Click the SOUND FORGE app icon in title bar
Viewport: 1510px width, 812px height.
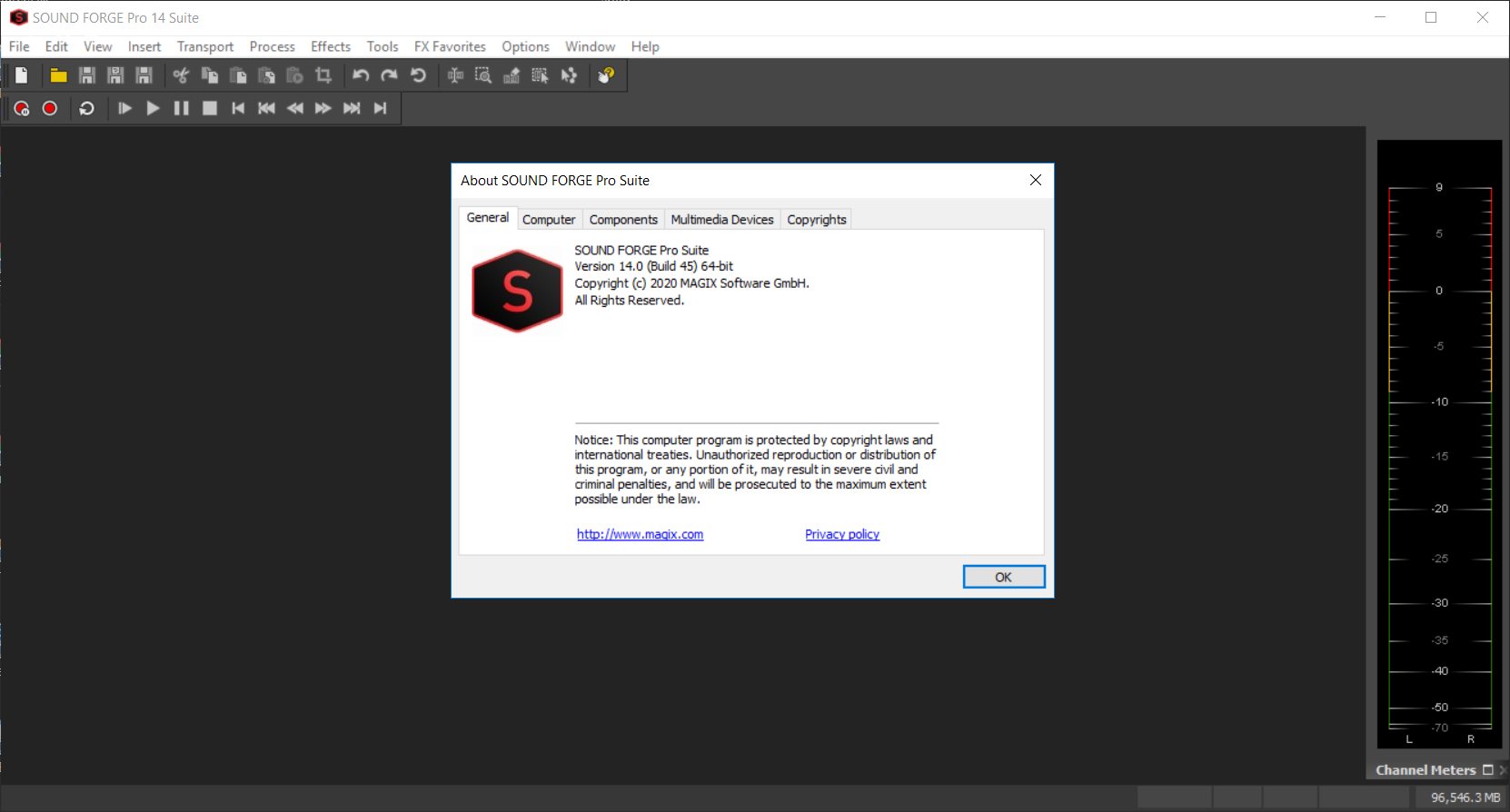click(x=18, y=17)
